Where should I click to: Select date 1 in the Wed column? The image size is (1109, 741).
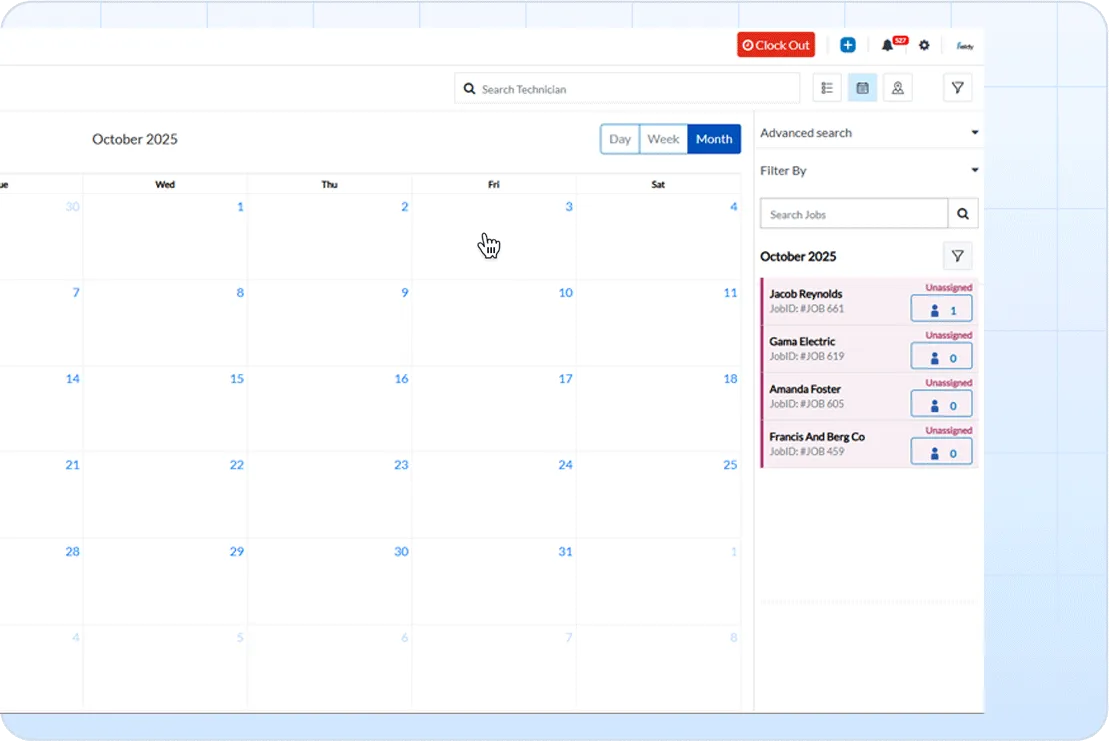point(240,207)
